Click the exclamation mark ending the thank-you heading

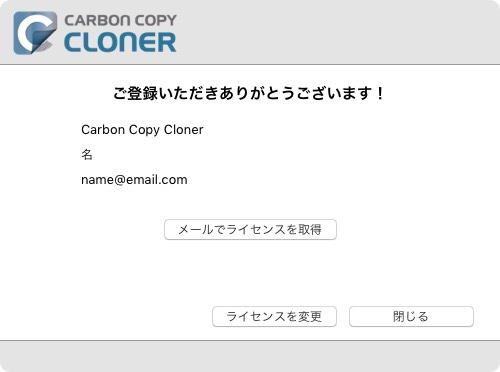click(x=380, y=93)
